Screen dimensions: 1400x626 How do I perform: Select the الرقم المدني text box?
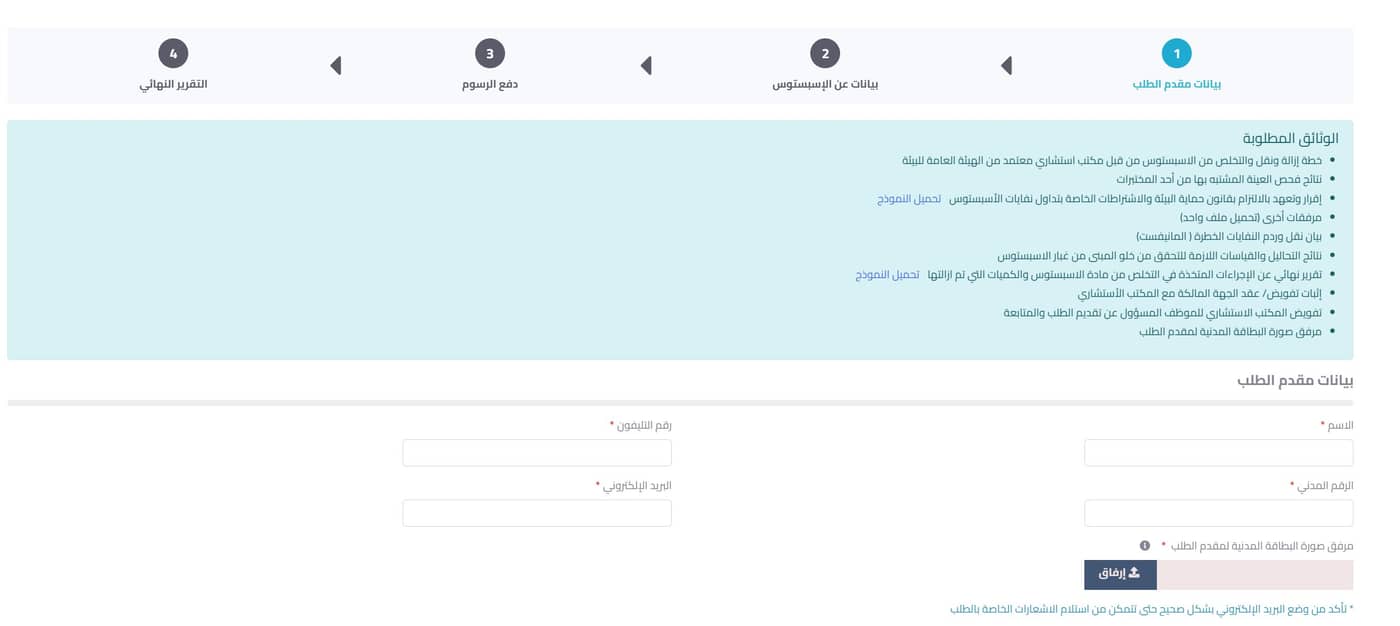coord(1218,513)
